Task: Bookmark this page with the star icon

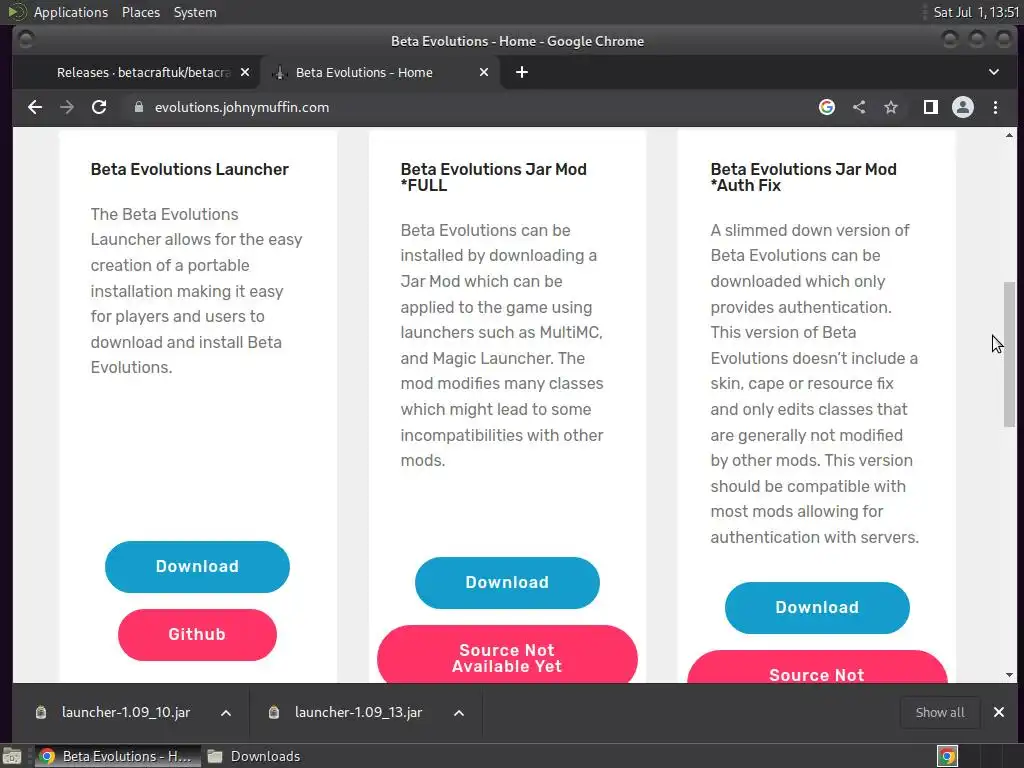Action: (891, 107)
